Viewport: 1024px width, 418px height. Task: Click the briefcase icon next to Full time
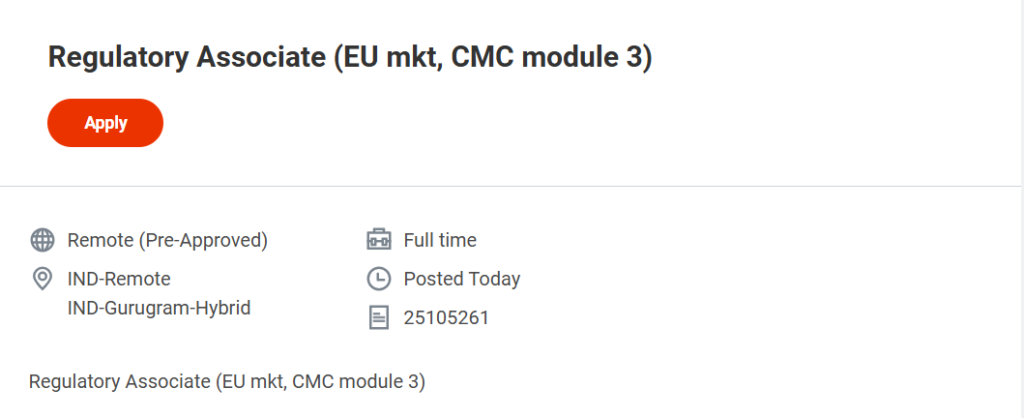[x=378, y=240]
